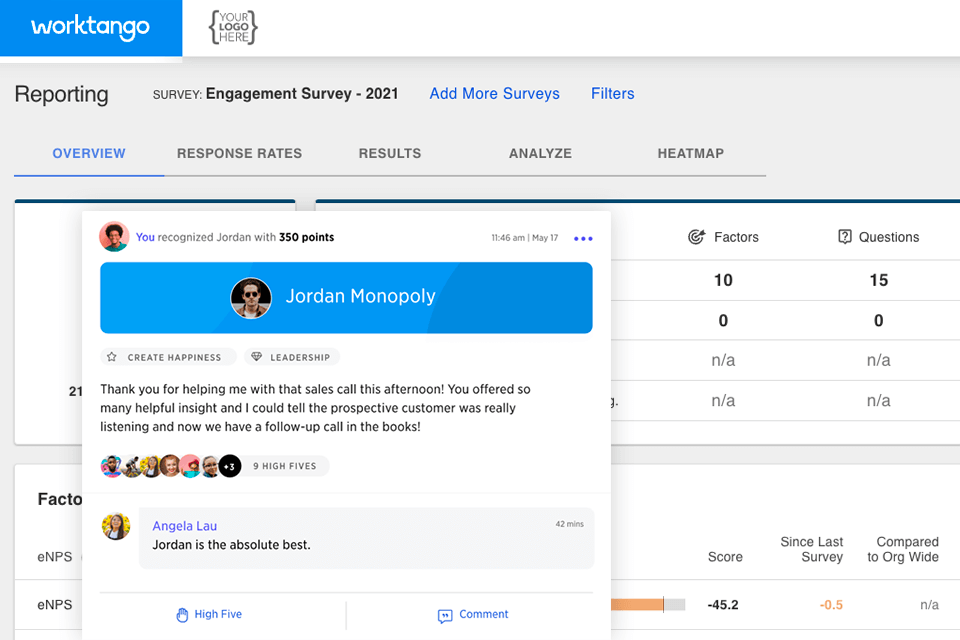960x640 pixels.
Task: Click the orange eNPS score bar
Action: [637, 605]
